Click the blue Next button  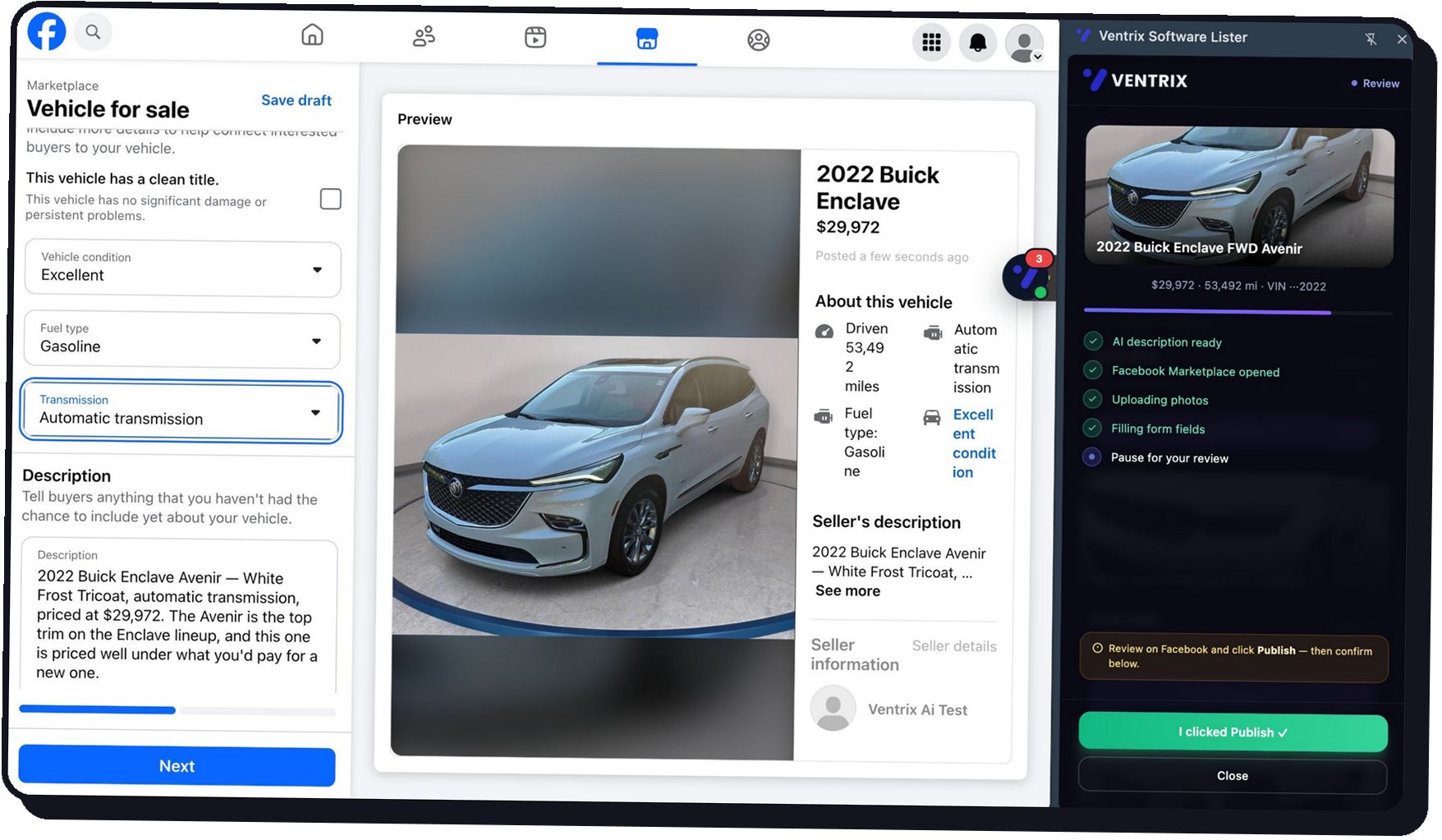[x=177, y=766]
